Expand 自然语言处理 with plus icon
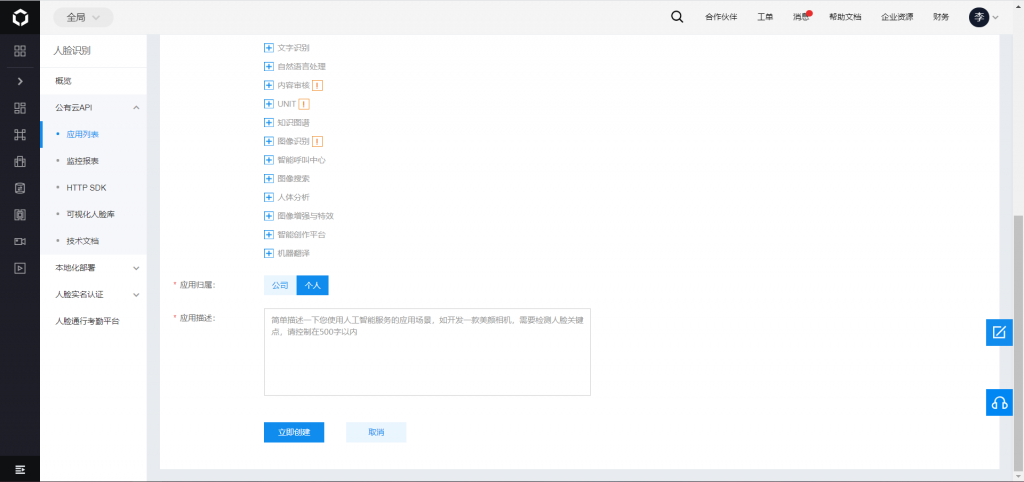Screen dimensions: 1024x482 (x=268, y=67)
